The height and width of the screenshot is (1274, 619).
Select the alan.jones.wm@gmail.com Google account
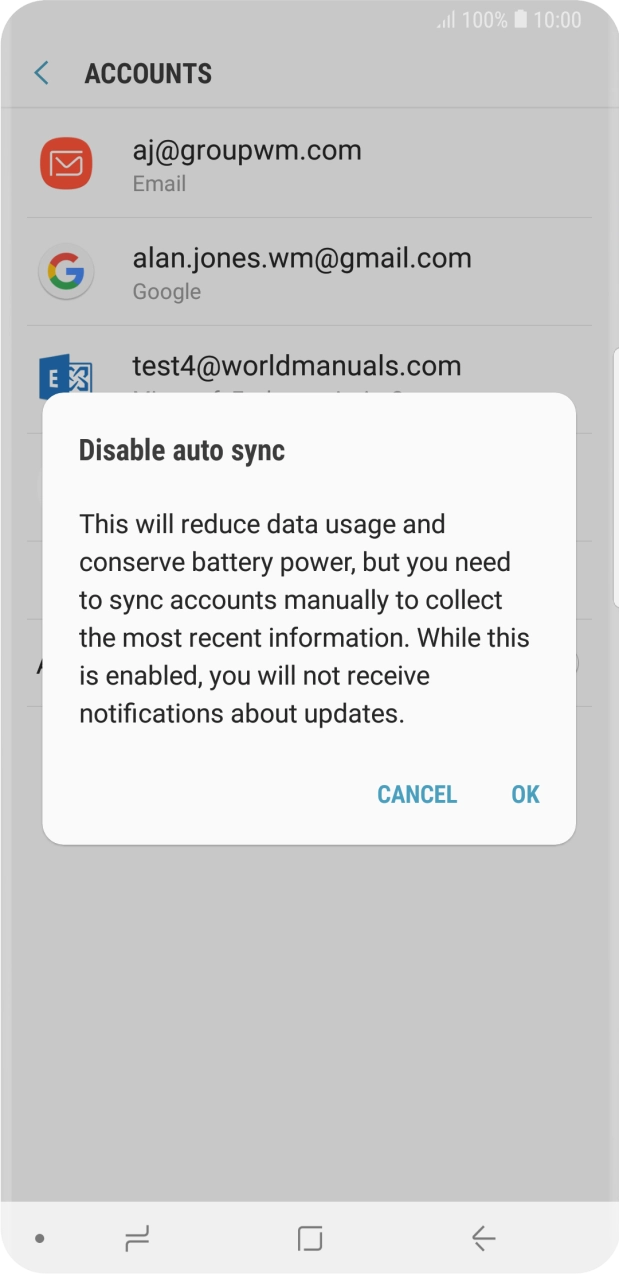point(301,259)
